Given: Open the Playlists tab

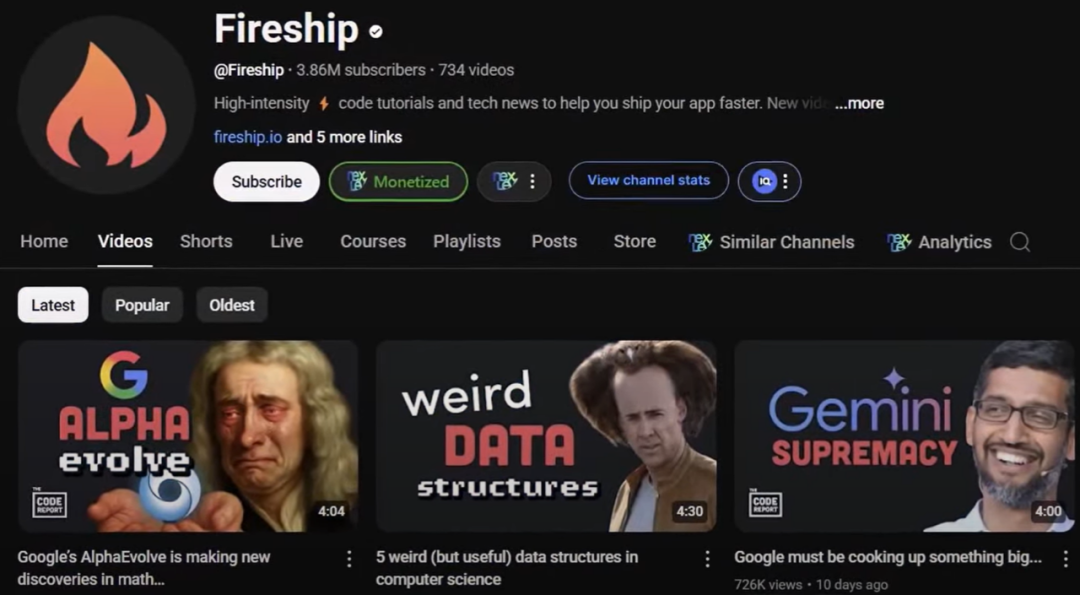Looking at the screenshot, I should [467, 242].
